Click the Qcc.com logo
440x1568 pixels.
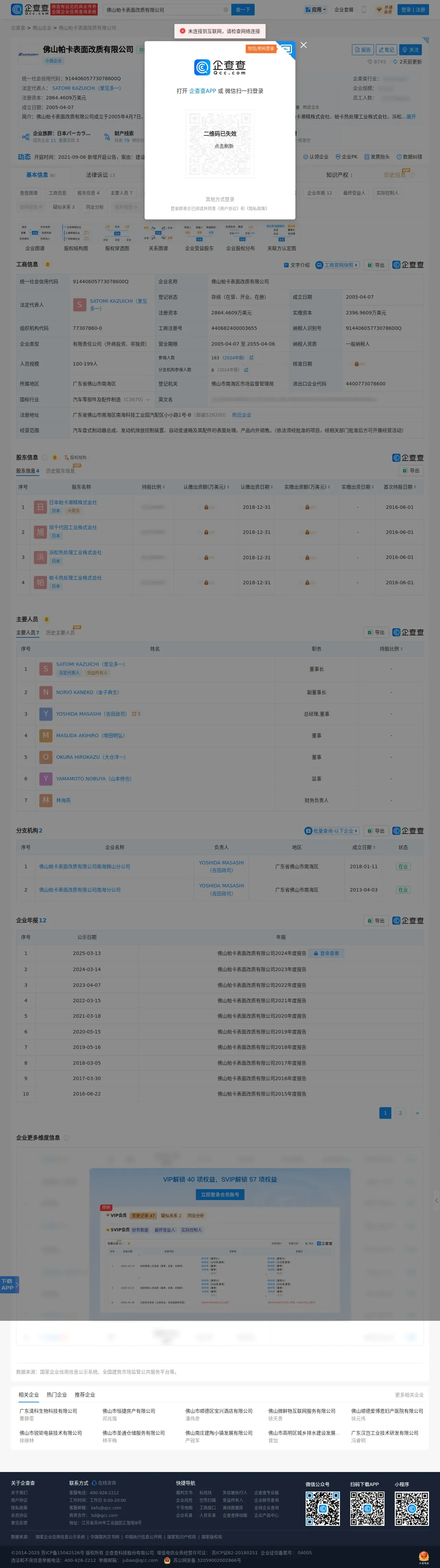click(x=30, y=9)
